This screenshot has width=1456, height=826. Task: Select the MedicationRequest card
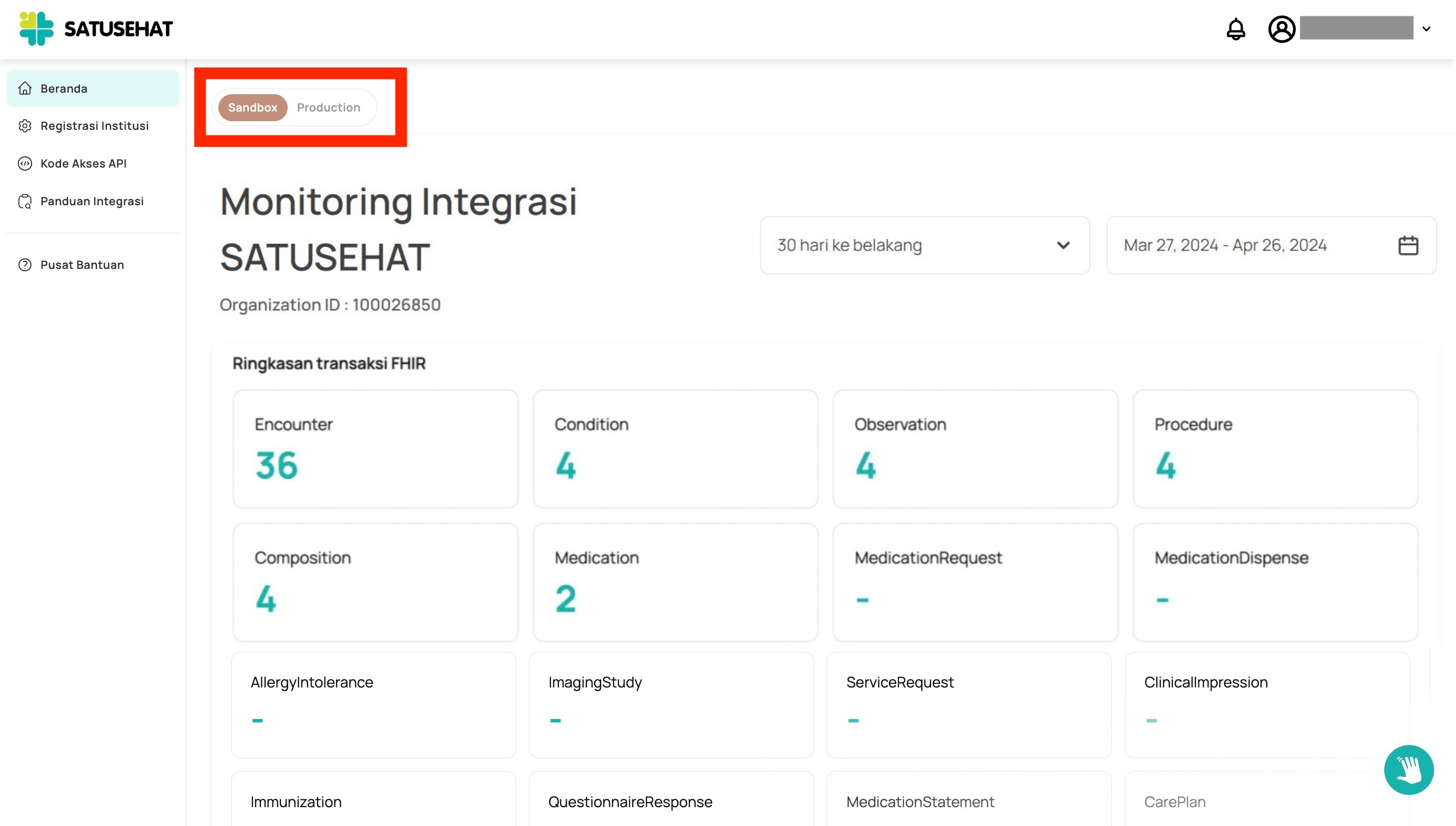(x=975, y=582)
